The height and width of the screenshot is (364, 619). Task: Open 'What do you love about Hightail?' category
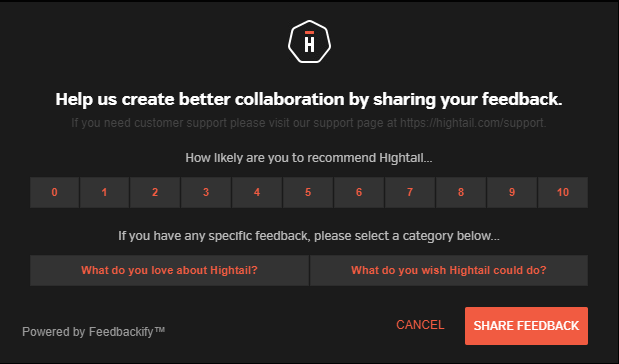(169, 270)
